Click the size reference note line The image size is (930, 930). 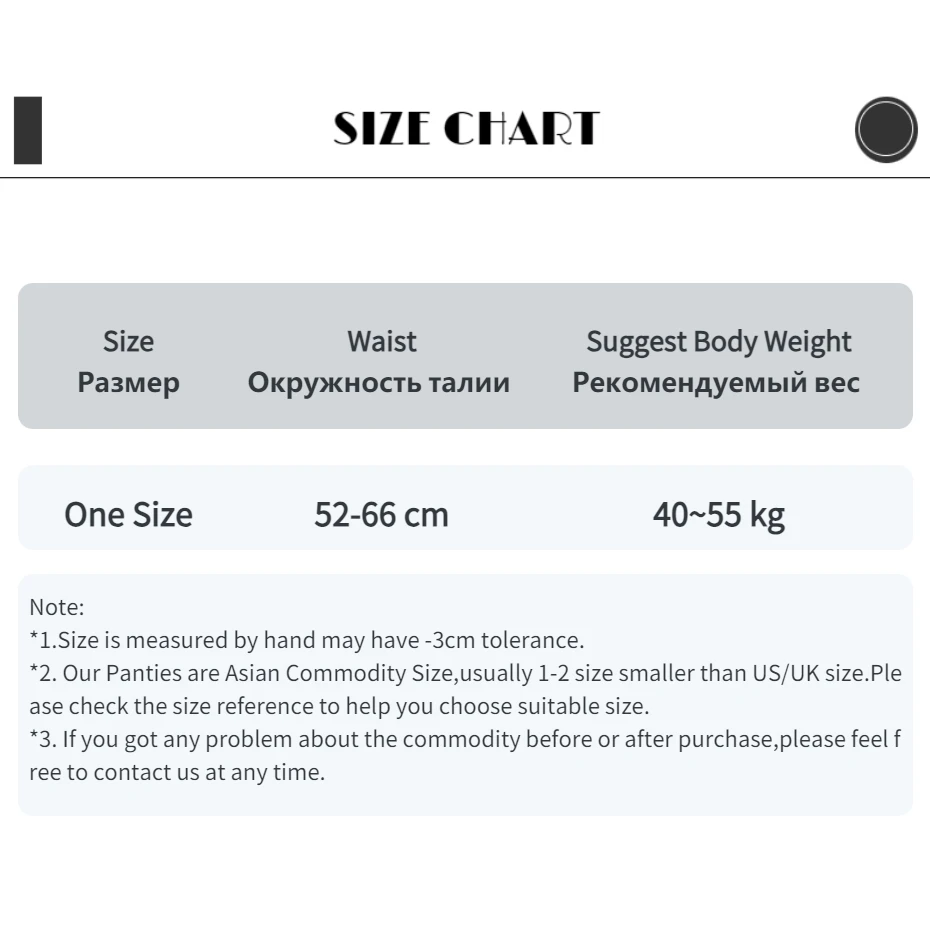[339, 706]
